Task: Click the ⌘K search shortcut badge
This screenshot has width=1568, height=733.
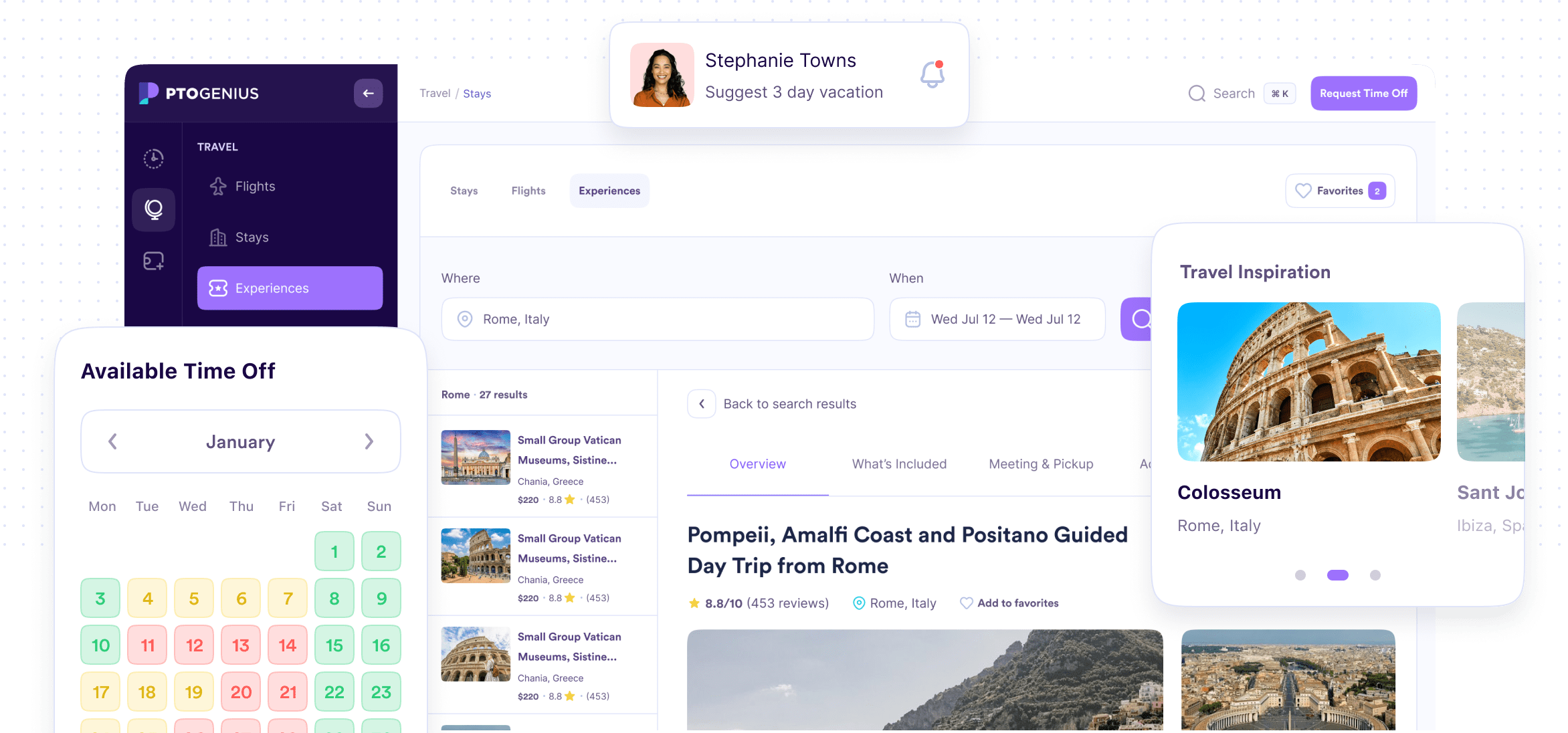Action: [x=1280, y=94]
